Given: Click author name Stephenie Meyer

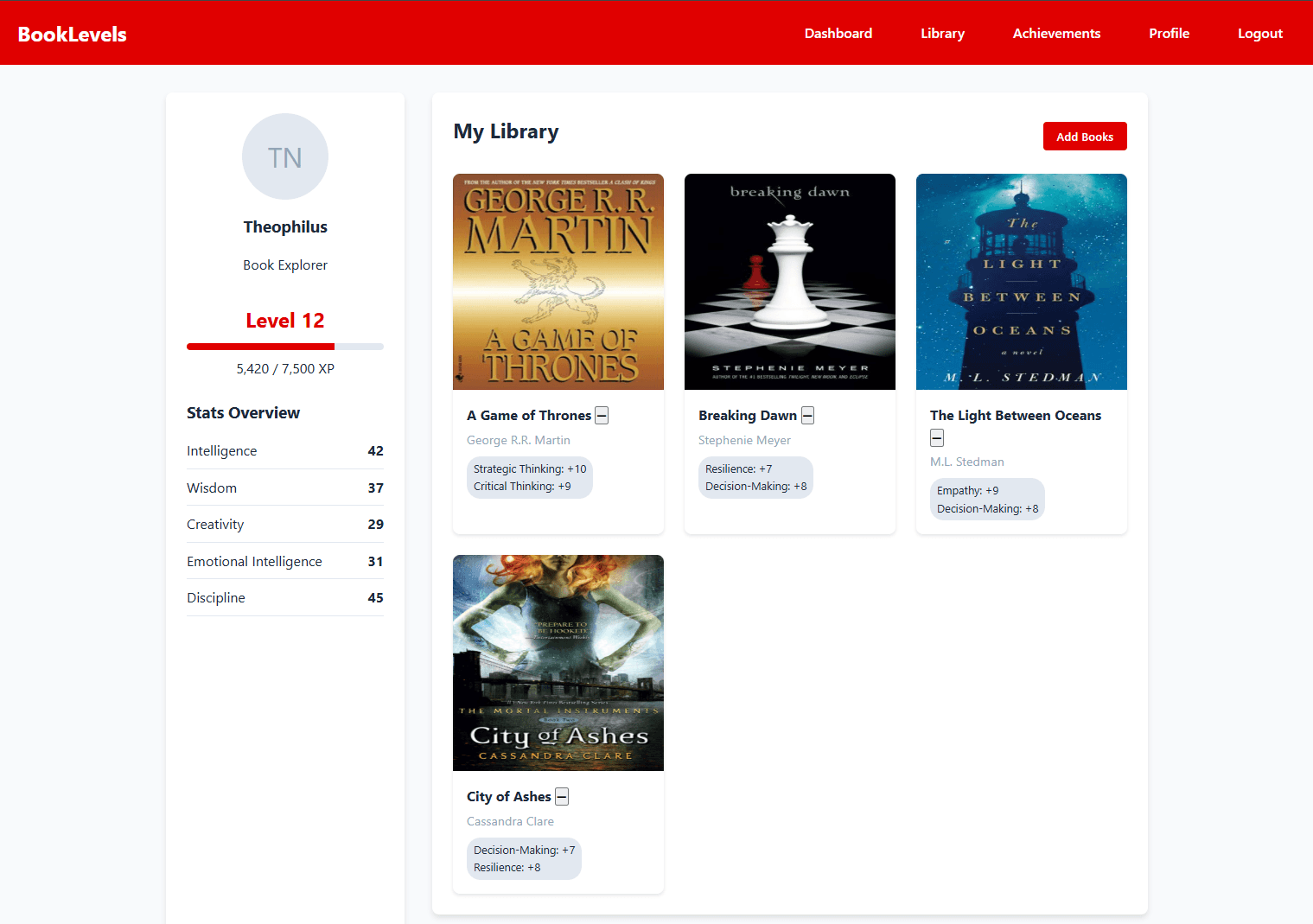Looking at the screenshot, I should coord(744,441).
